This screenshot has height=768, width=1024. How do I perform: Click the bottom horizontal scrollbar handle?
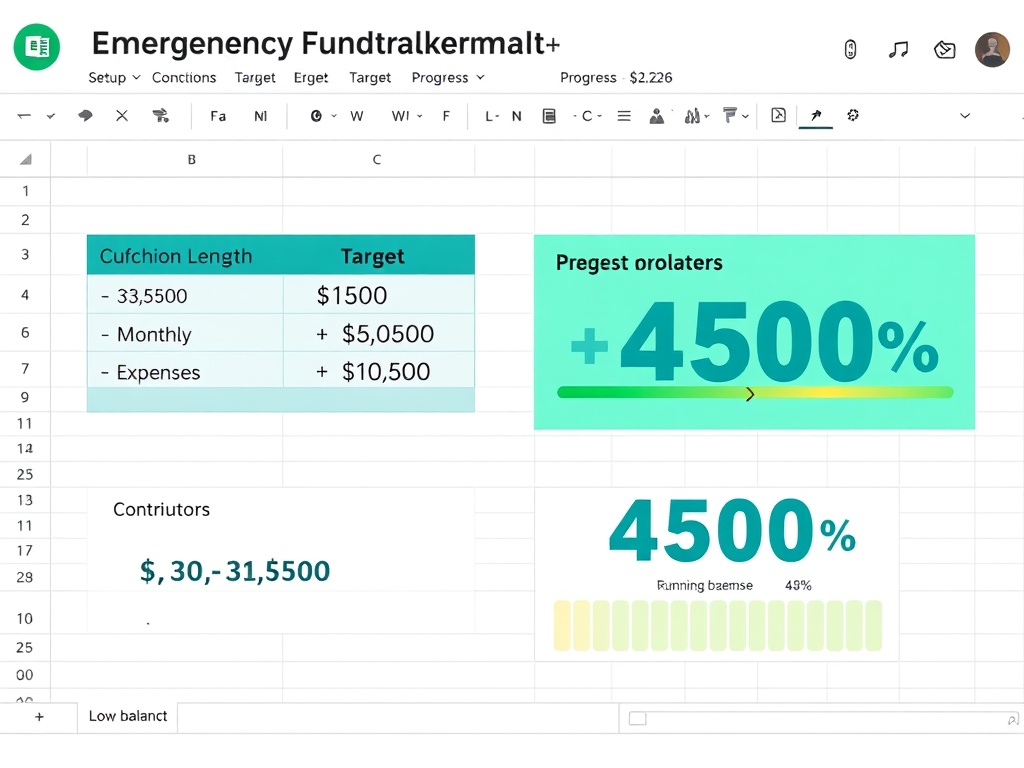pyautogui.click(x=637, y=719)
